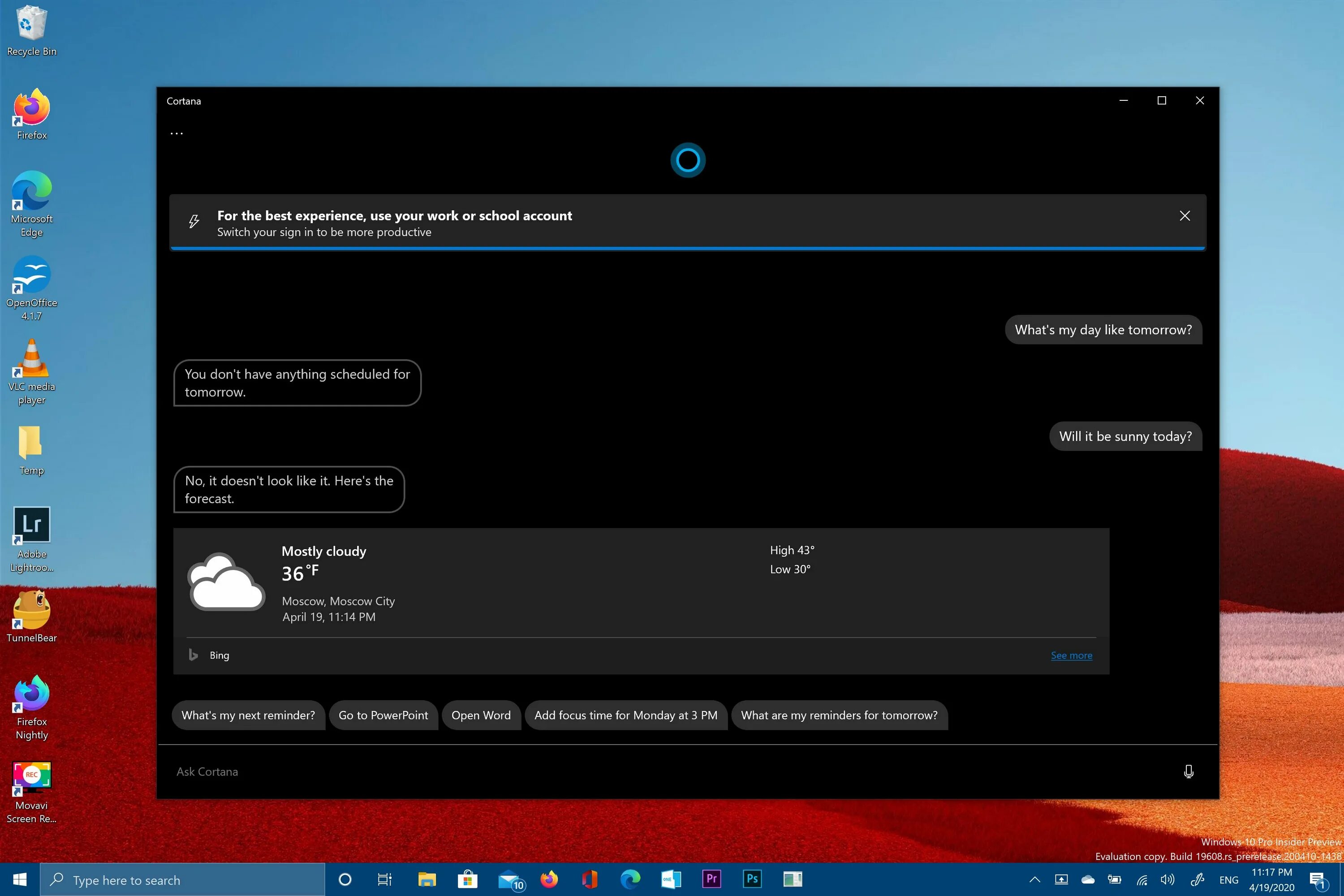Click the Windows Start button

19,879
